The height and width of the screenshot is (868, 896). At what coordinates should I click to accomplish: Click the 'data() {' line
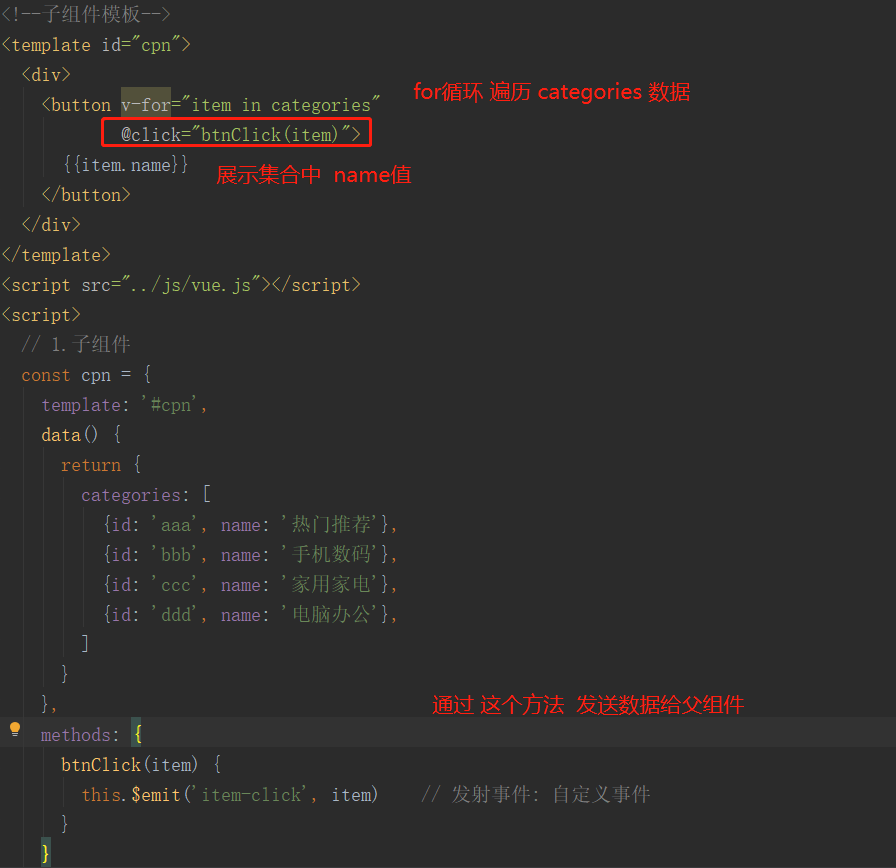coord(81,435)
